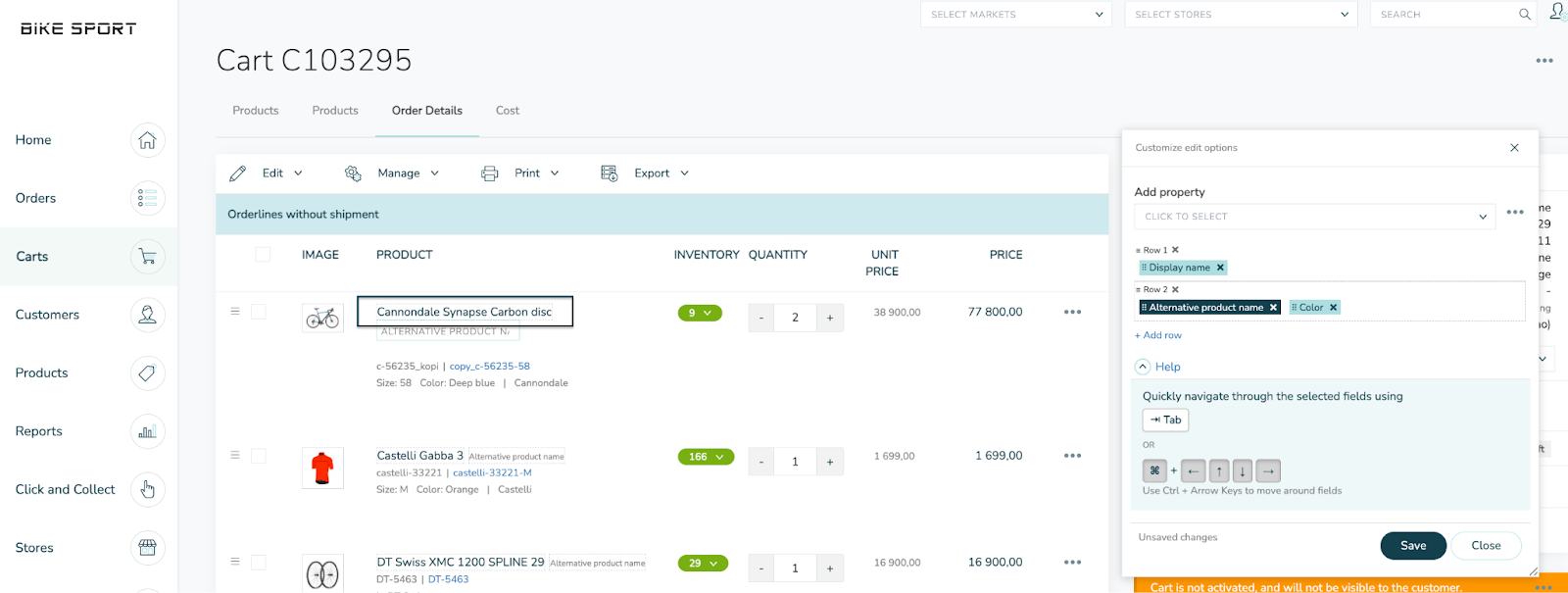The height and width of the screenshot is (593, 1568).
Task: Decrease quantity for Cannondale Synapse
Action: [x=761, y=318]
